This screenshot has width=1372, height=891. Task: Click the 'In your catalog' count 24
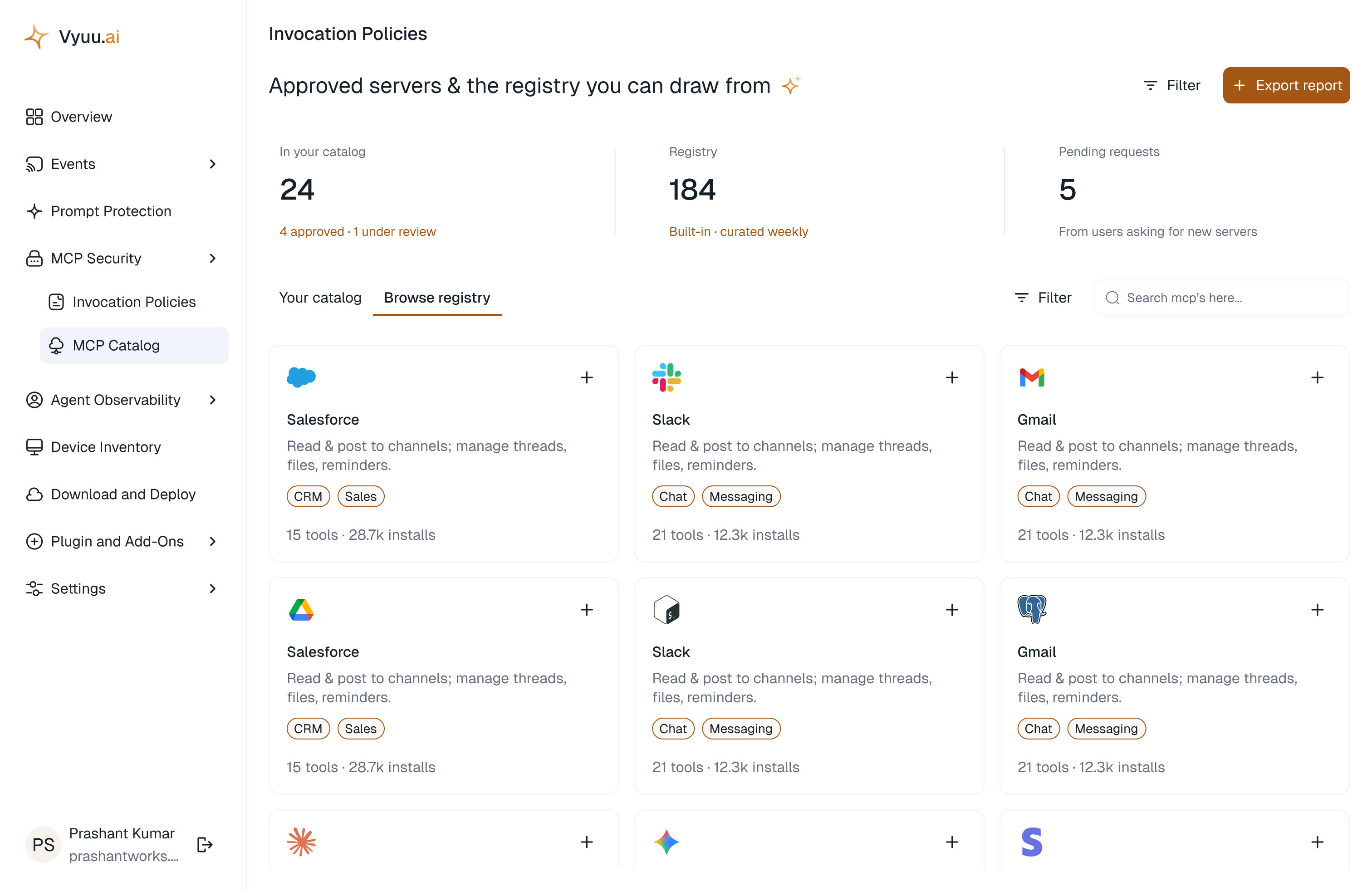(x=297, y=190)
